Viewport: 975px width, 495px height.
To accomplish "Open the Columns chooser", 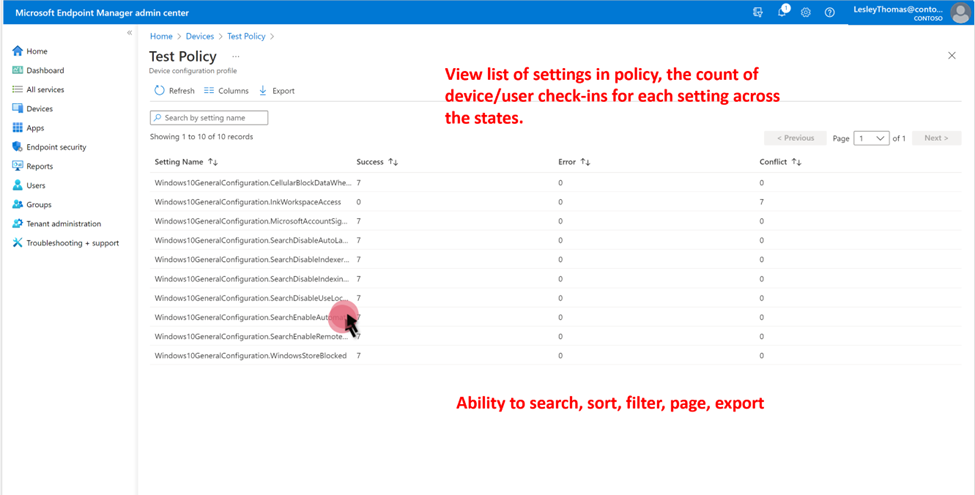I will (226, 91).
